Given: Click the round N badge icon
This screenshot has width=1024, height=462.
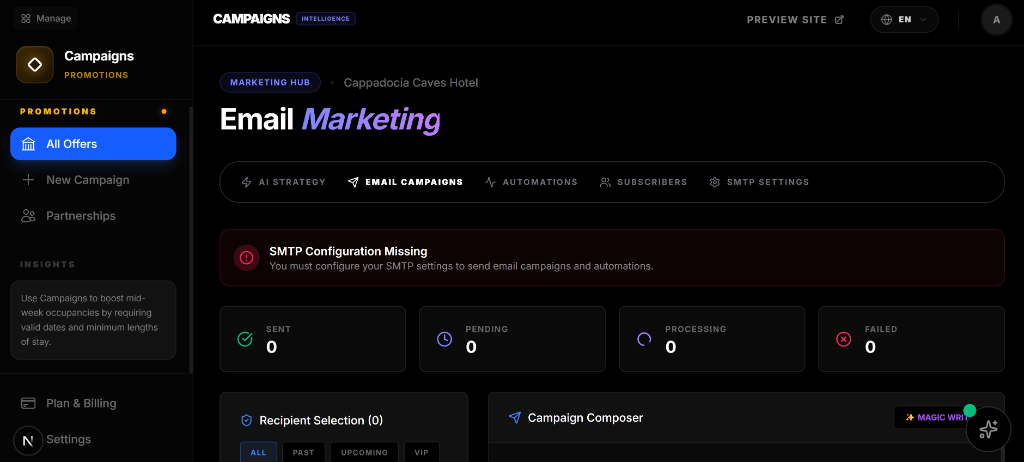Looking at the screenshot, I should (x=27, y=441).
